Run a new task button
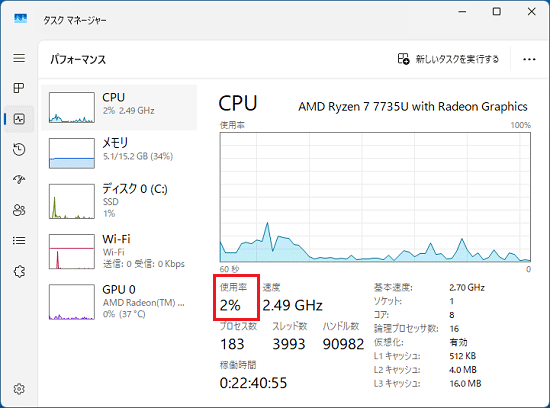This screenshot has height=408, width=550. (448, 59)
